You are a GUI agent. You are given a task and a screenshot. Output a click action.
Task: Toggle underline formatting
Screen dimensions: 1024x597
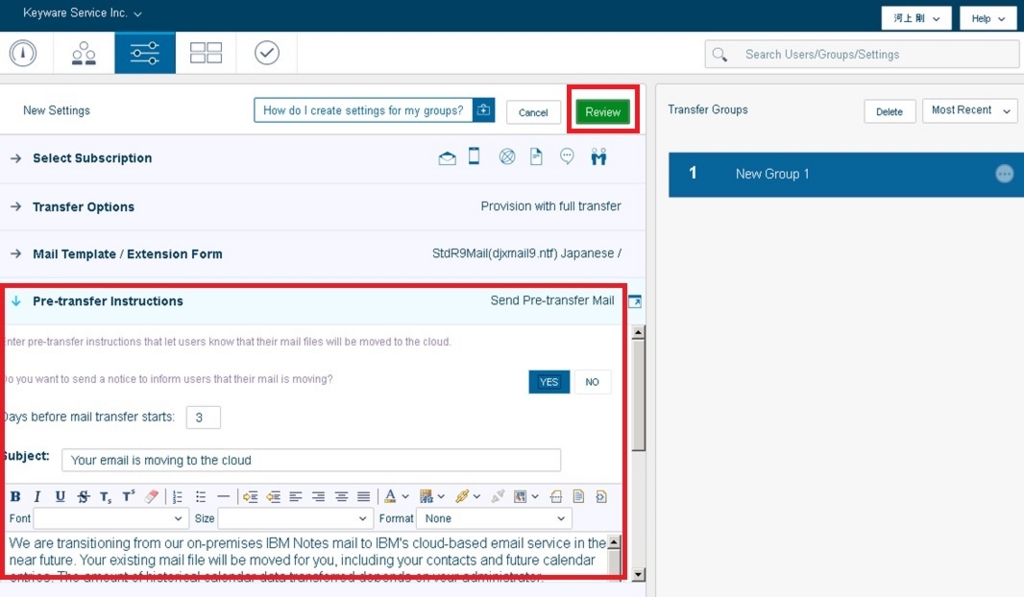point(60,496)
